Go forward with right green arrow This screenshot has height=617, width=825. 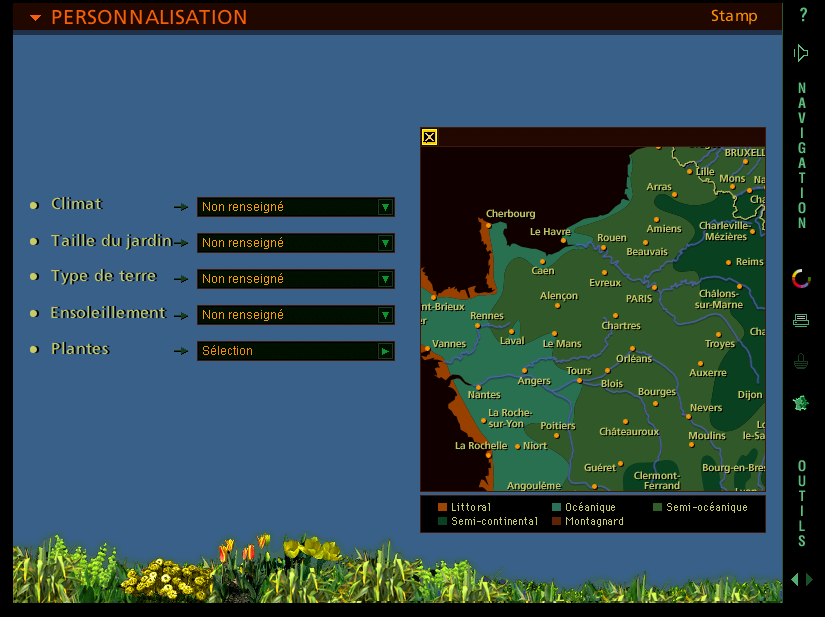click(809, 579)
